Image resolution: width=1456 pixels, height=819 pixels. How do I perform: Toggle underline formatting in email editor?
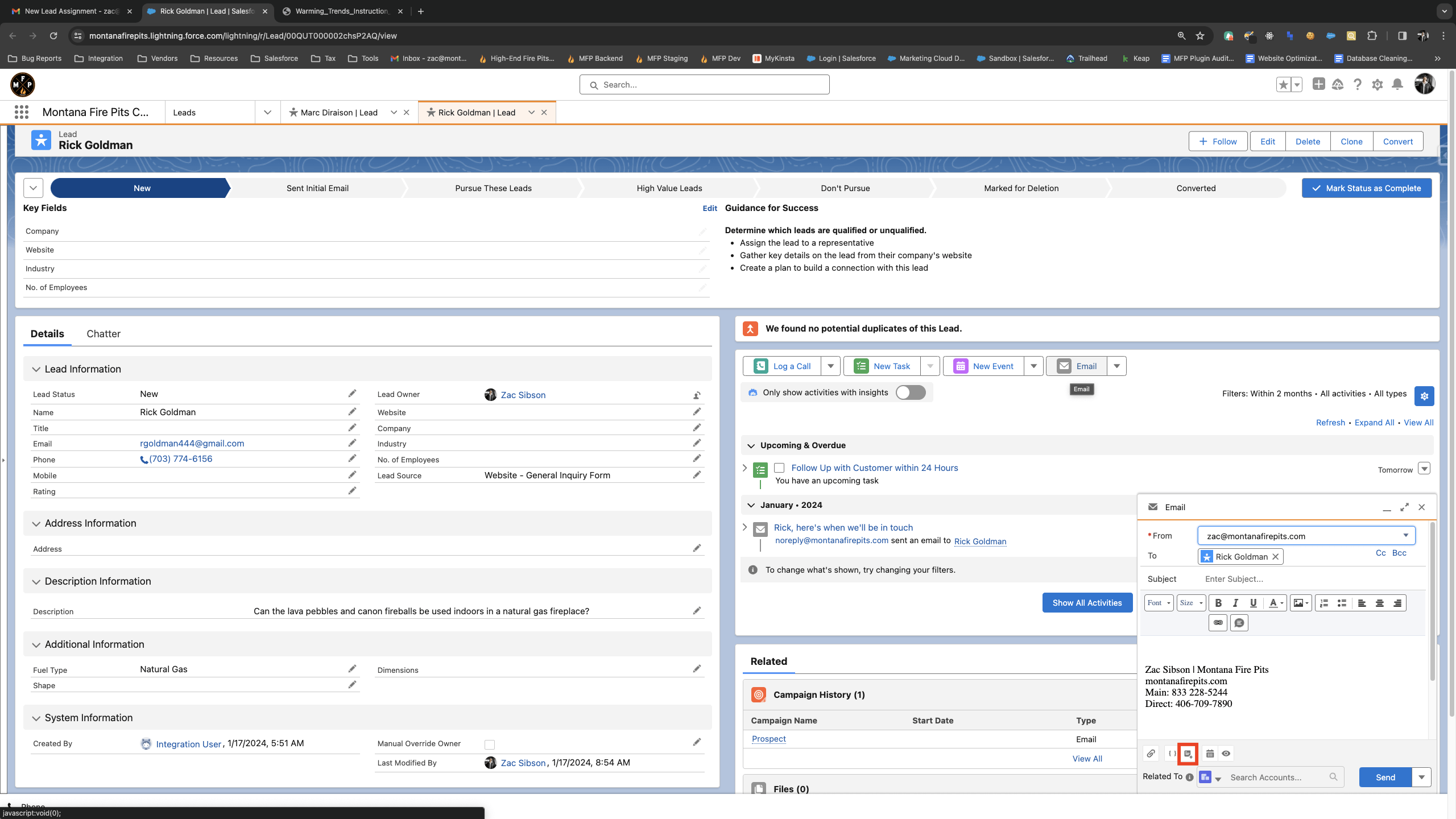[x=1253, y=603]
